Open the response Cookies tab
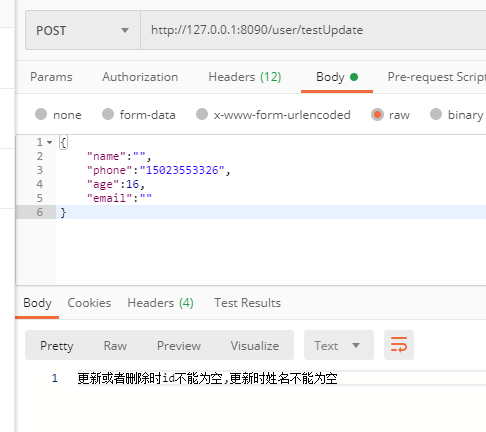The width and height of the screenshot is (486, 432). click(89, 303)
